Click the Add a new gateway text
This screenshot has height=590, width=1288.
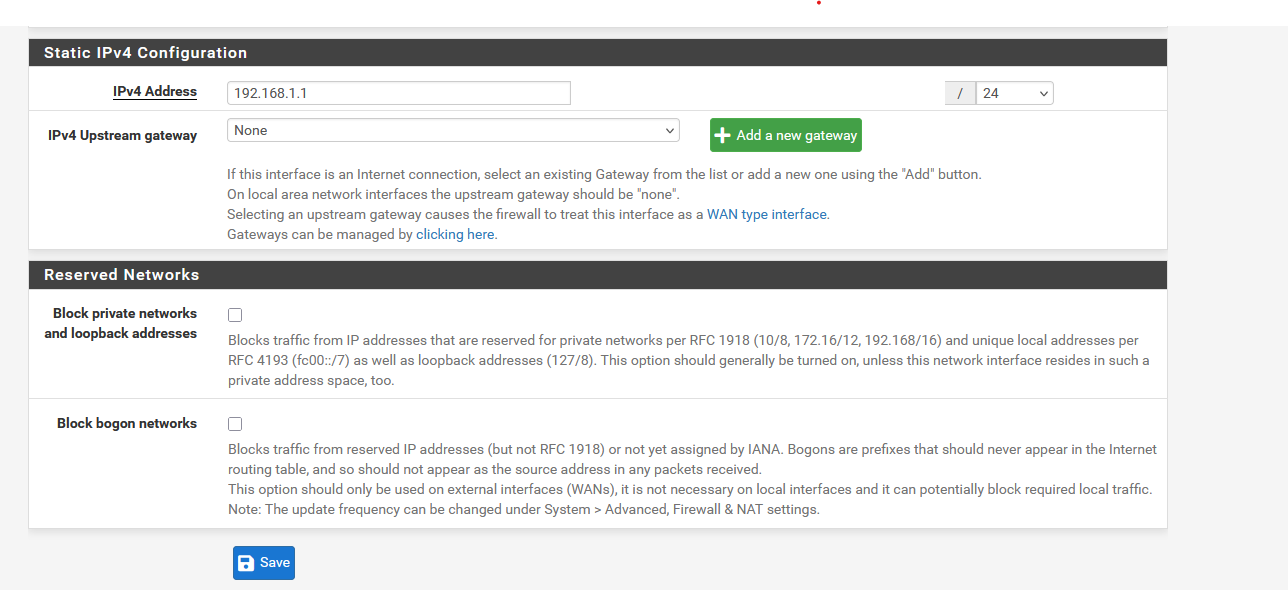[x=796, y=135]
